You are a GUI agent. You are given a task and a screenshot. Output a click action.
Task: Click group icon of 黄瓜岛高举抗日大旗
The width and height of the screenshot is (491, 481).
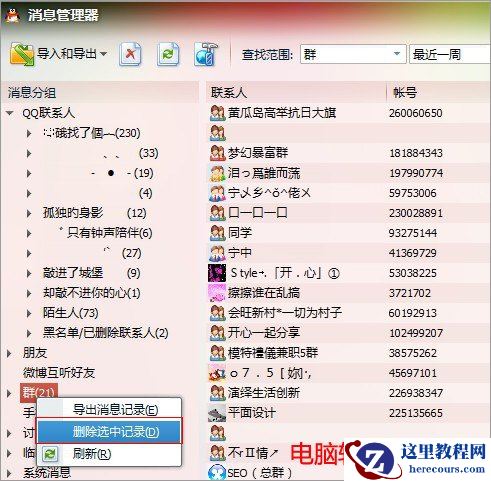pyautogui.click(x=218, y=113)
